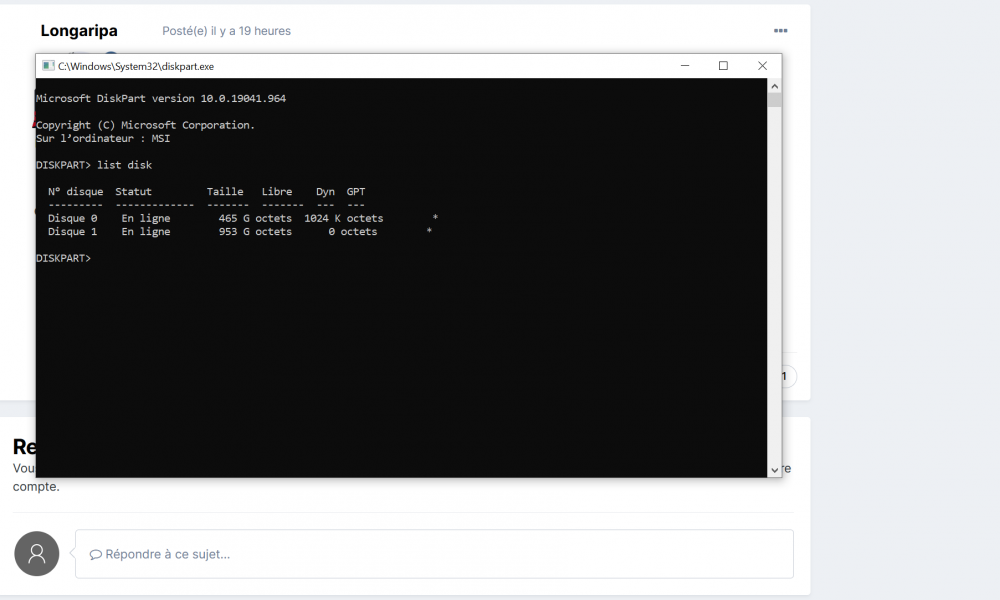Click the console scrollbar up arrow
The height and width of the screenshot is (600, 1000).
point(774,86)
